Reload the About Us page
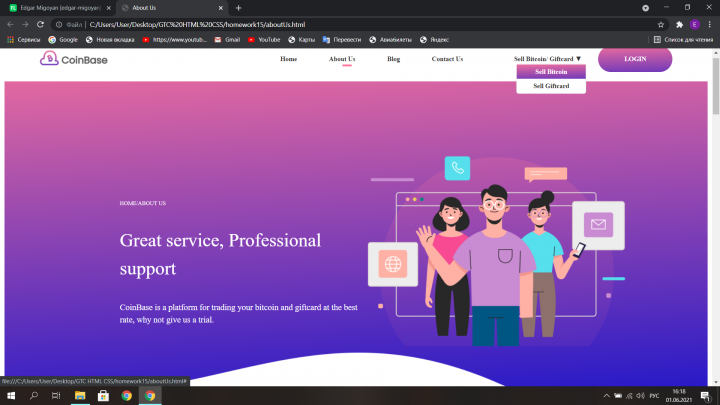This screenshot has height=405, width=720. tap(40, 24)
